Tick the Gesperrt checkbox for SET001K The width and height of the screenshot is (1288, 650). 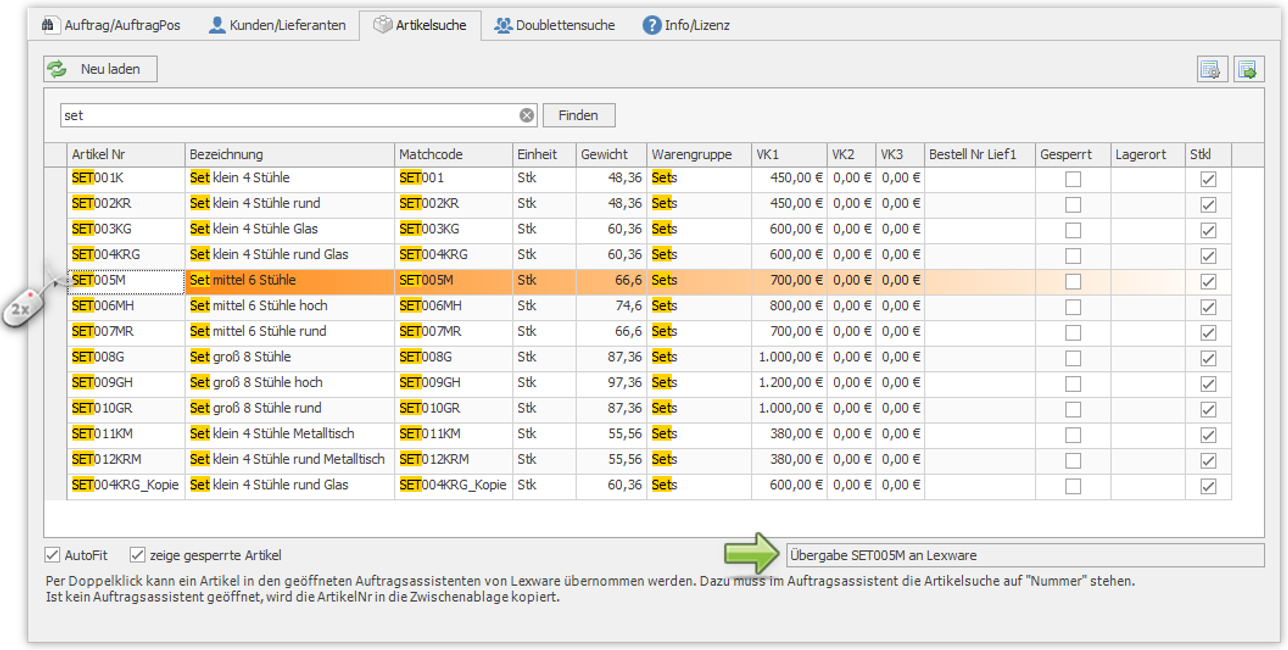tap(1073, 179)
